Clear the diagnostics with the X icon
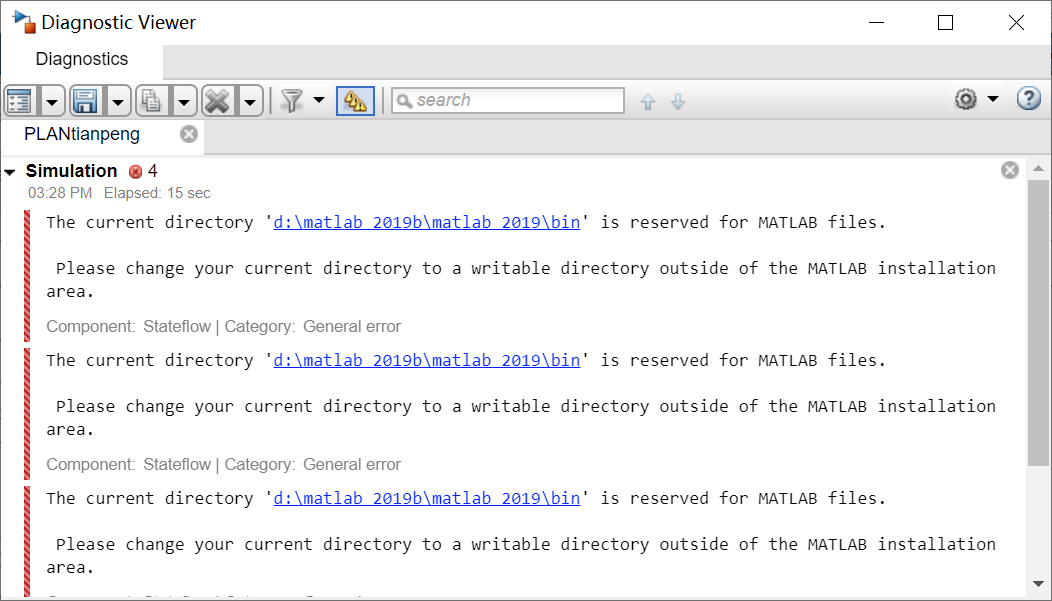The width and height of the screenshot is (1052, 601). (217, 100)
